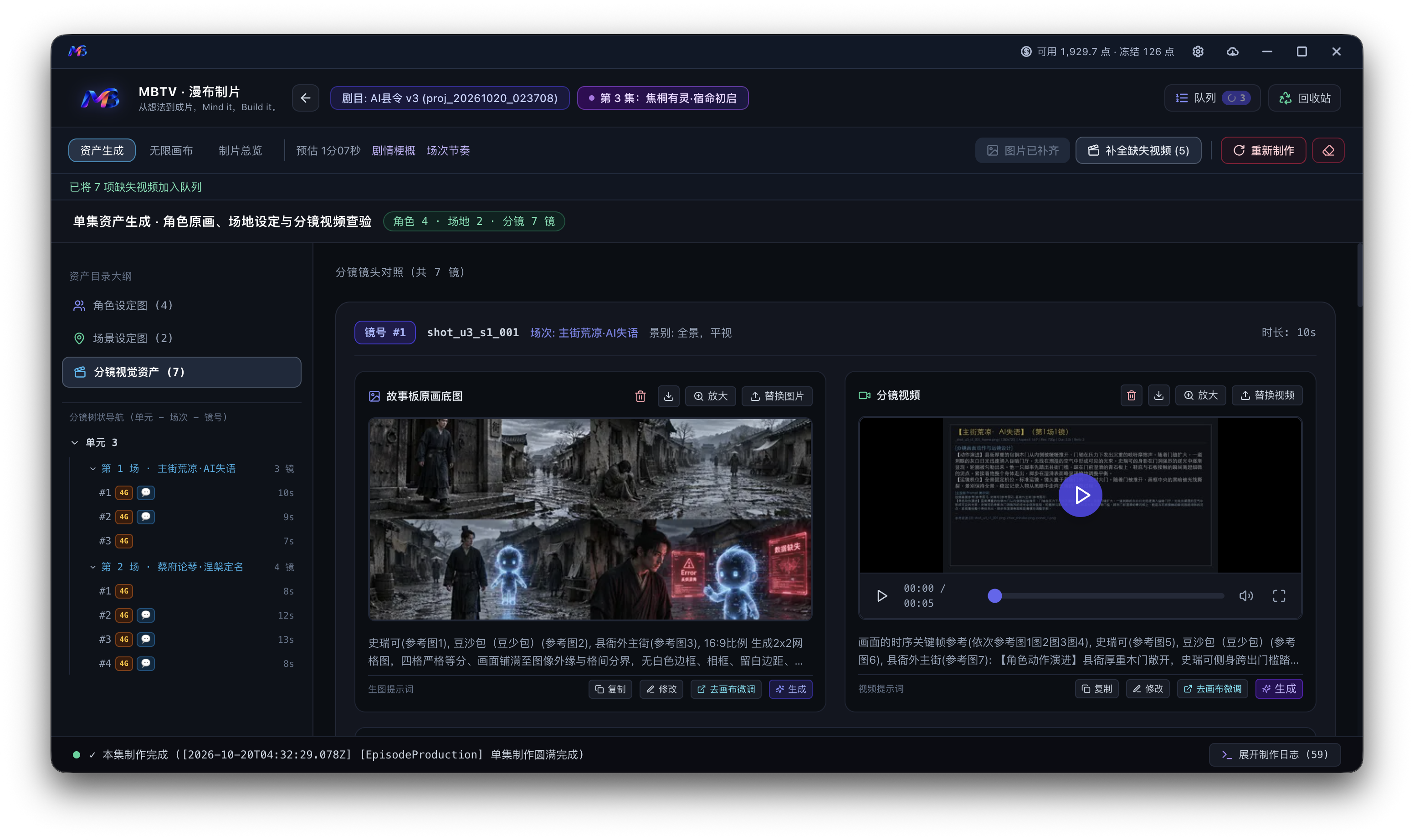Play video using the large center play button
Image resolution: width=1414 pixels, height=840 pixels.
1080,495
